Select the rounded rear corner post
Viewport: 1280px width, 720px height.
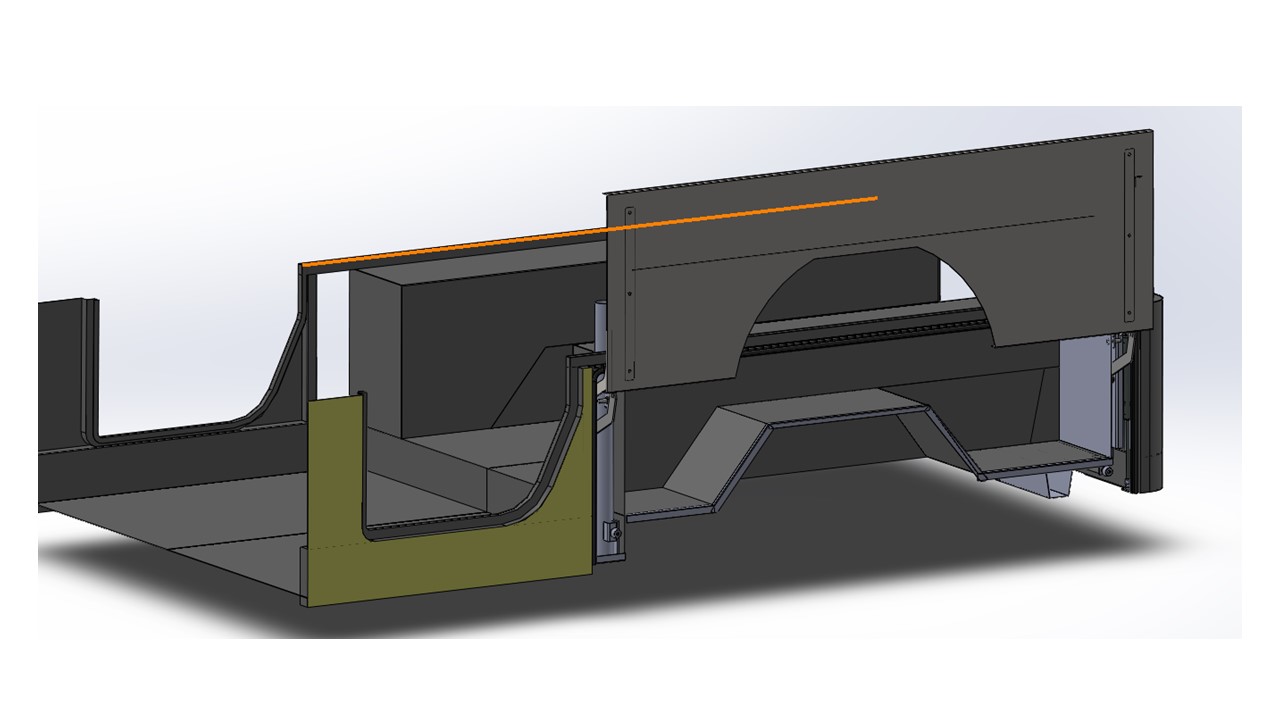[x=1148, y=400]
